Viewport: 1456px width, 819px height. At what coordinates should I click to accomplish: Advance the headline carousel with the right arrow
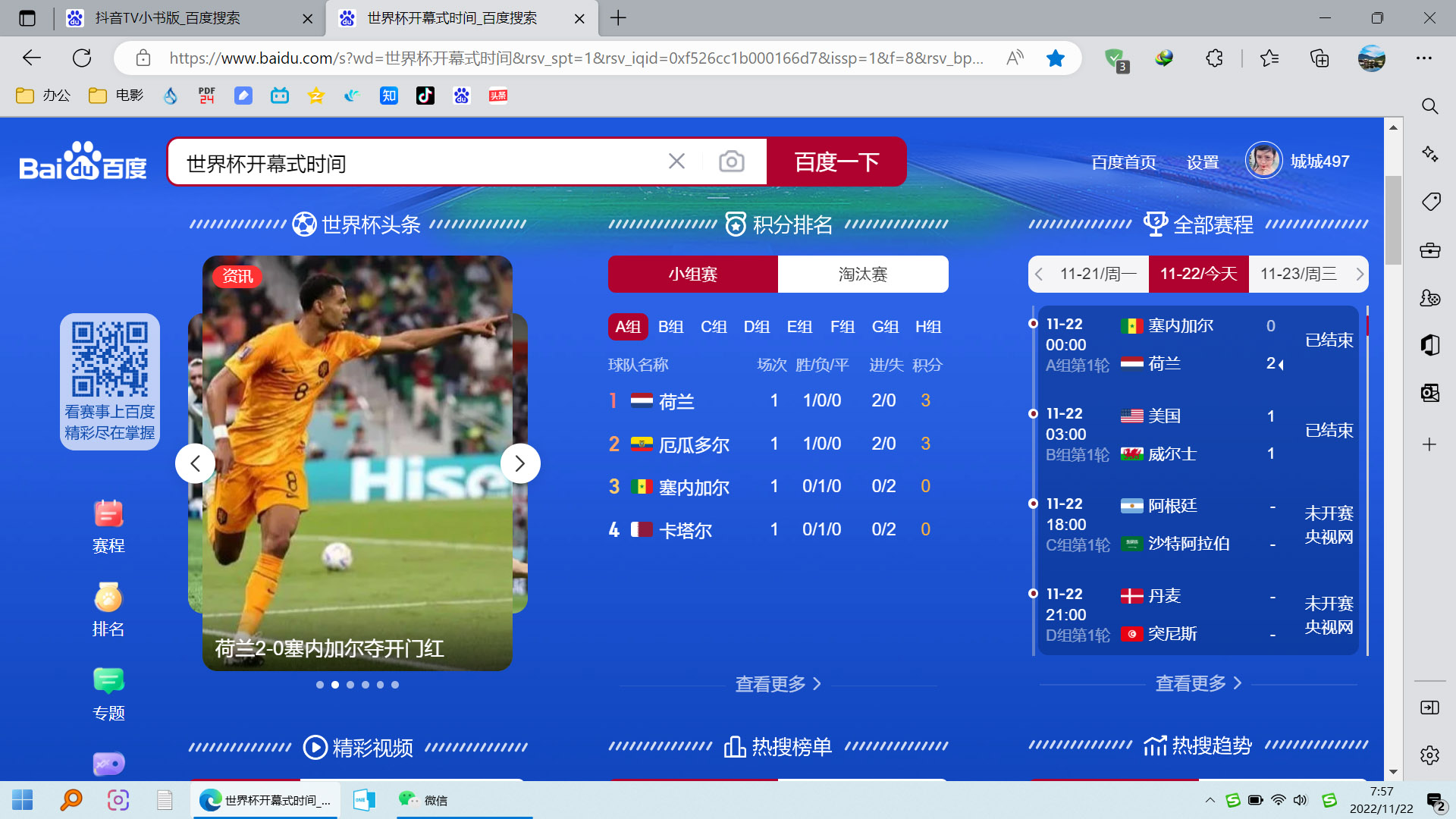[520, 463]
